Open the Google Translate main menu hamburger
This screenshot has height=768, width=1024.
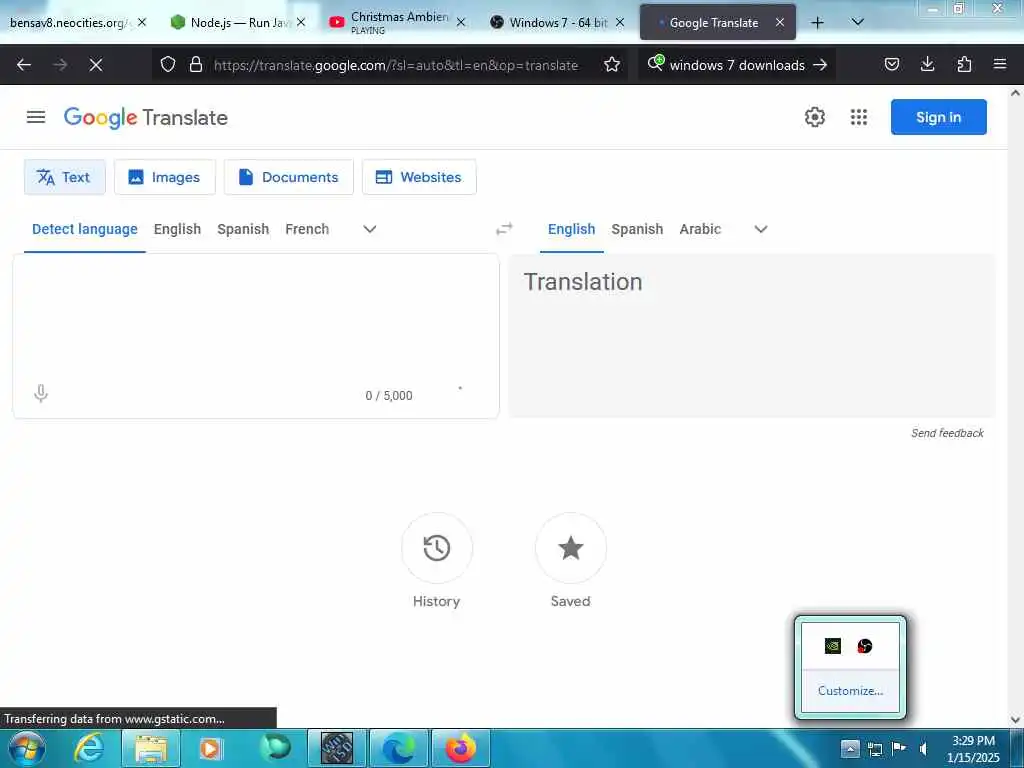coord(36,117)
